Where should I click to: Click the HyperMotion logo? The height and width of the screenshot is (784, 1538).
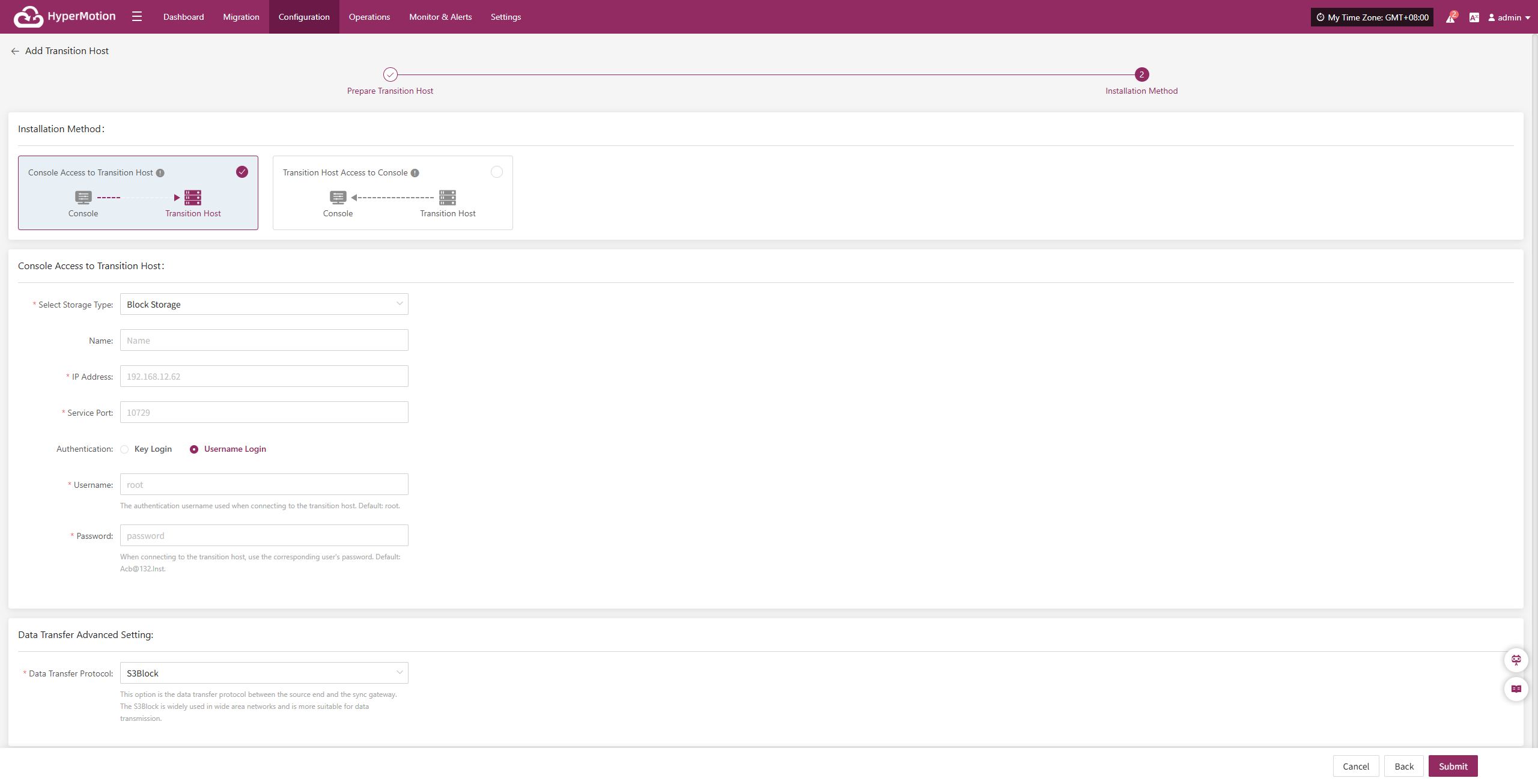click(x=65, y=17)
